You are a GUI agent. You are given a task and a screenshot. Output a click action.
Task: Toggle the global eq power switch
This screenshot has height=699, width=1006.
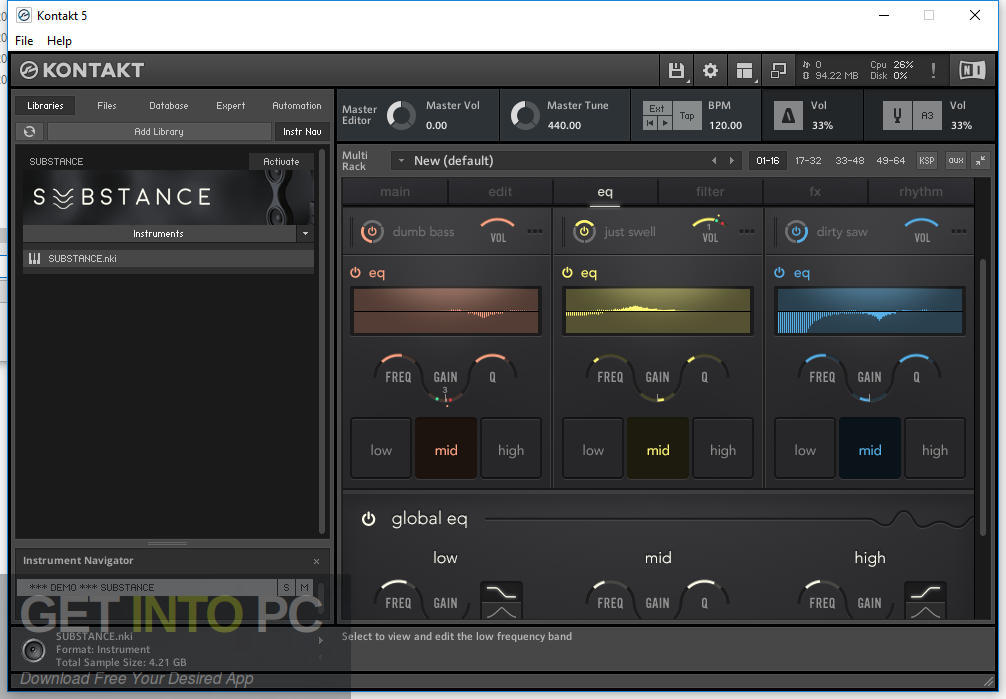[368, 519]
